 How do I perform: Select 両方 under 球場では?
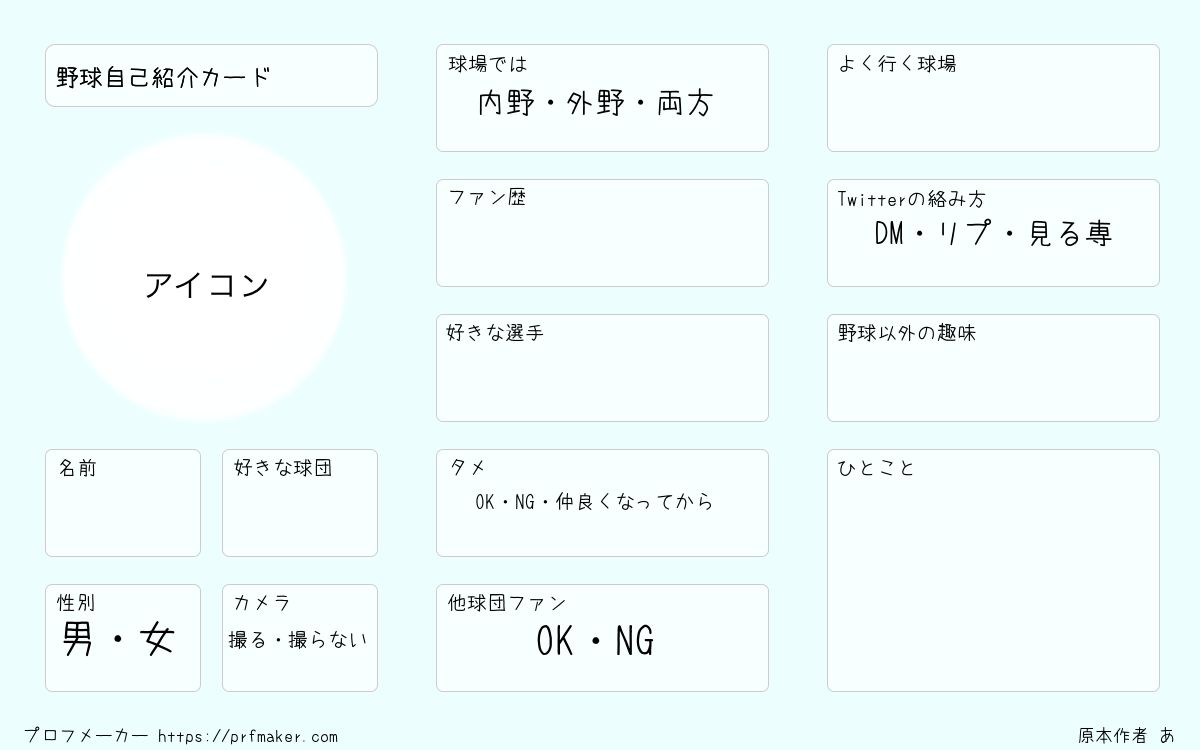tap(685, 103)
